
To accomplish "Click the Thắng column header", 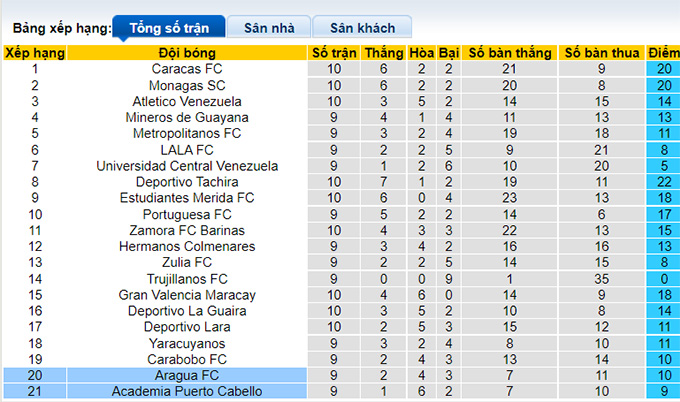I will tap(384, 53).
